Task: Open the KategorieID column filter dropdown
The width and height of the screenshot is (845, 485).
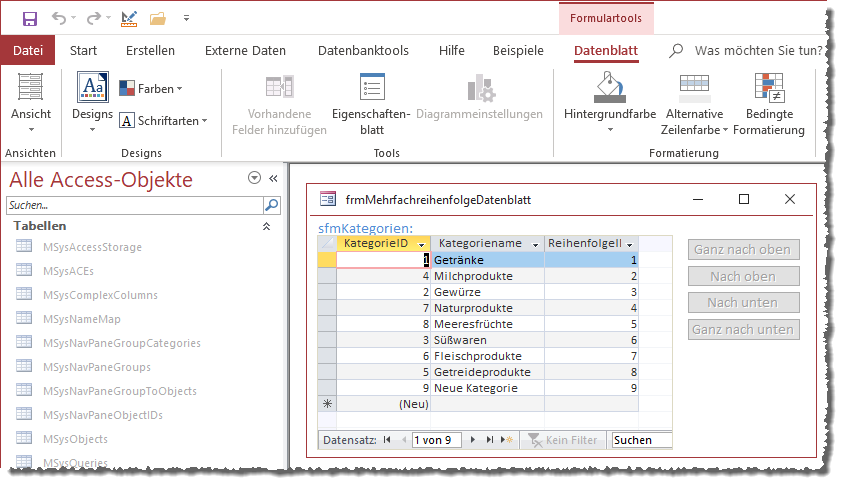Action: (421, 245)
